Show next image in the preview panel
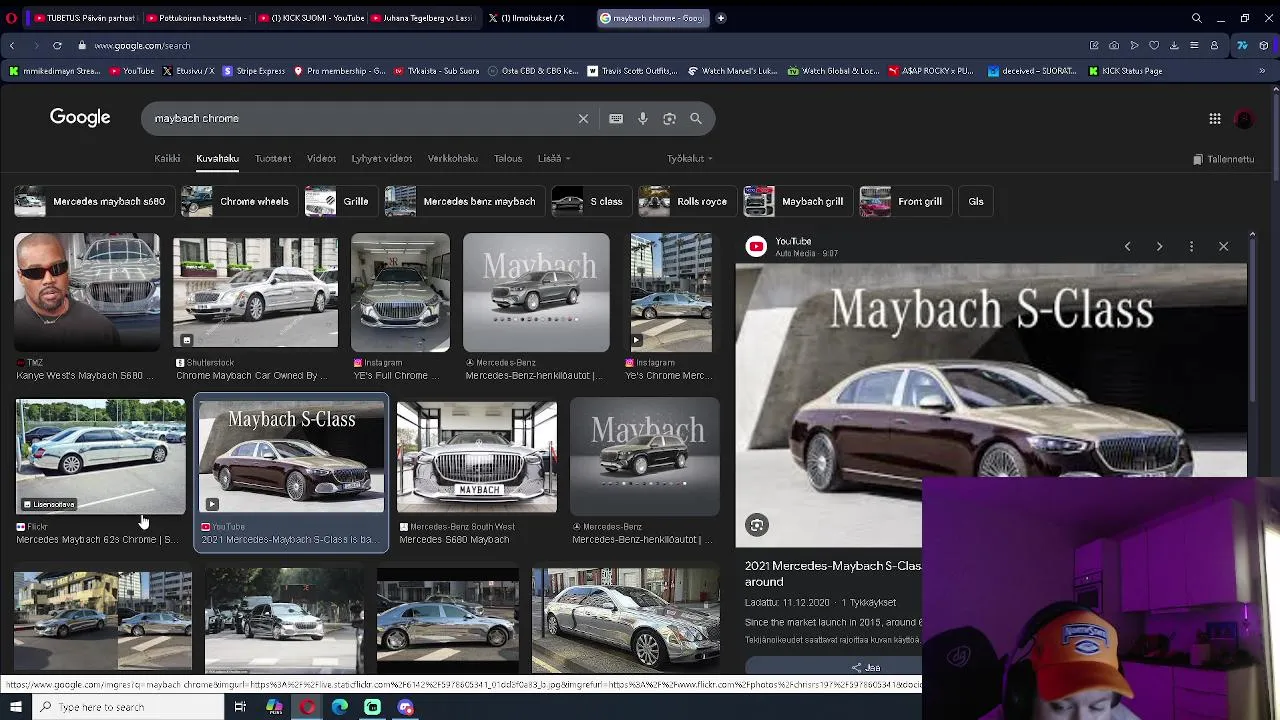This screenshot has height=720, width=1280. point(1159,246)
